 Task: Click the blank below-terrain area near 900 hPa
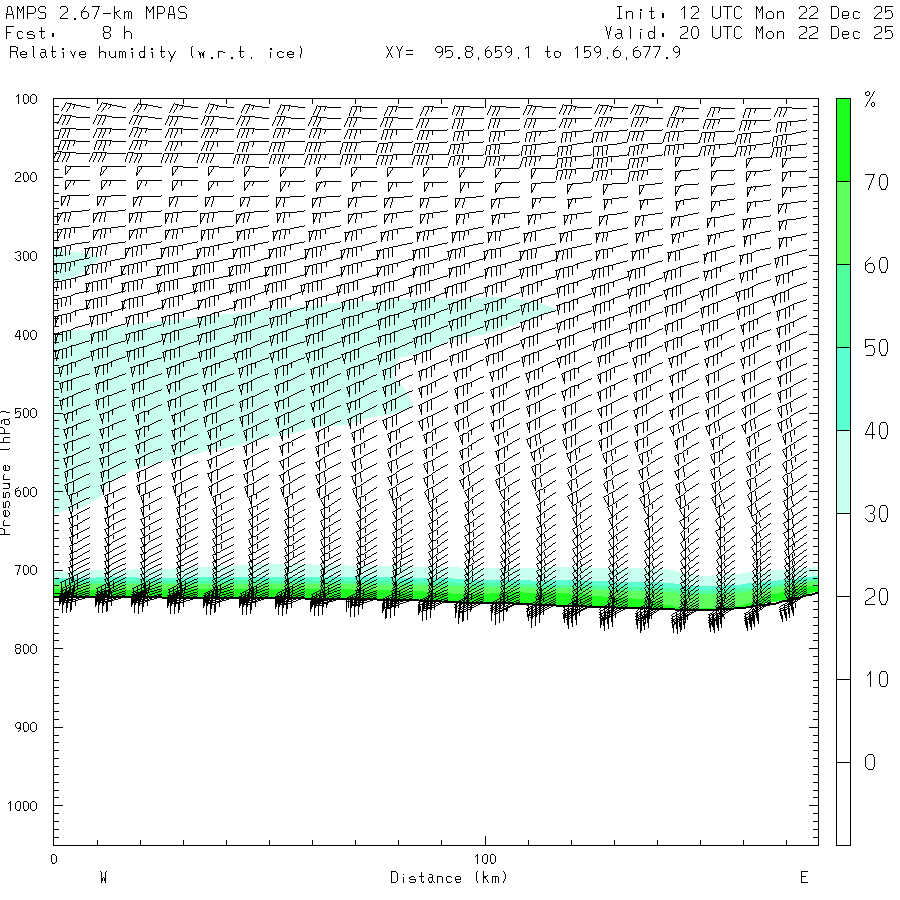point(436,727)
